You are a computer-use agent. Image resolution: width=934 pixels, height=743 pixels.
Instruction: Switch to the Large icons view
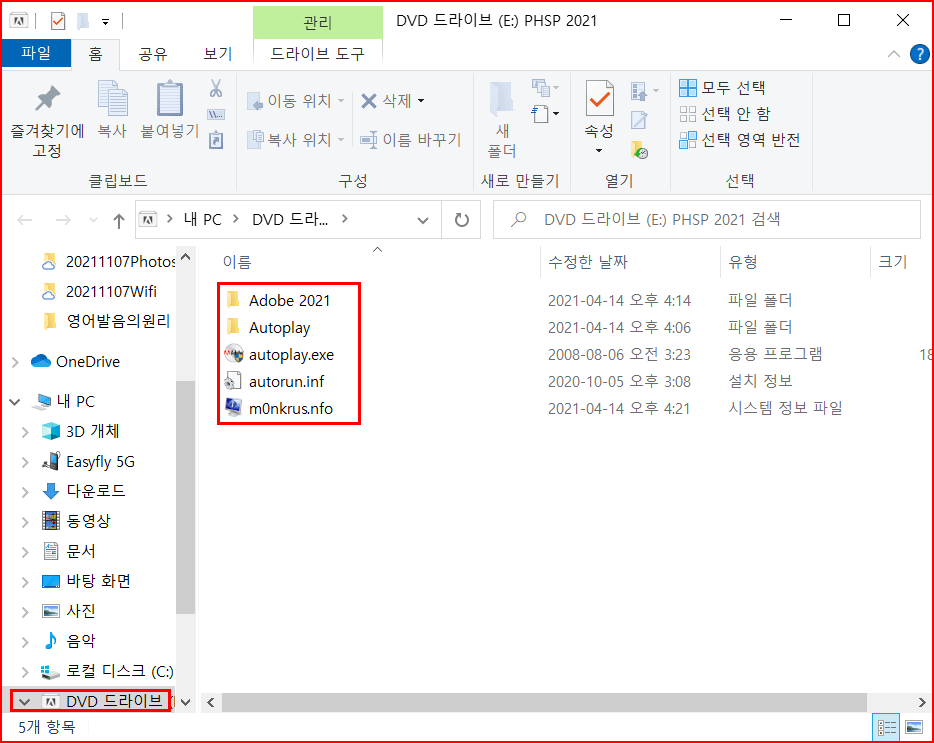(914, 727)
